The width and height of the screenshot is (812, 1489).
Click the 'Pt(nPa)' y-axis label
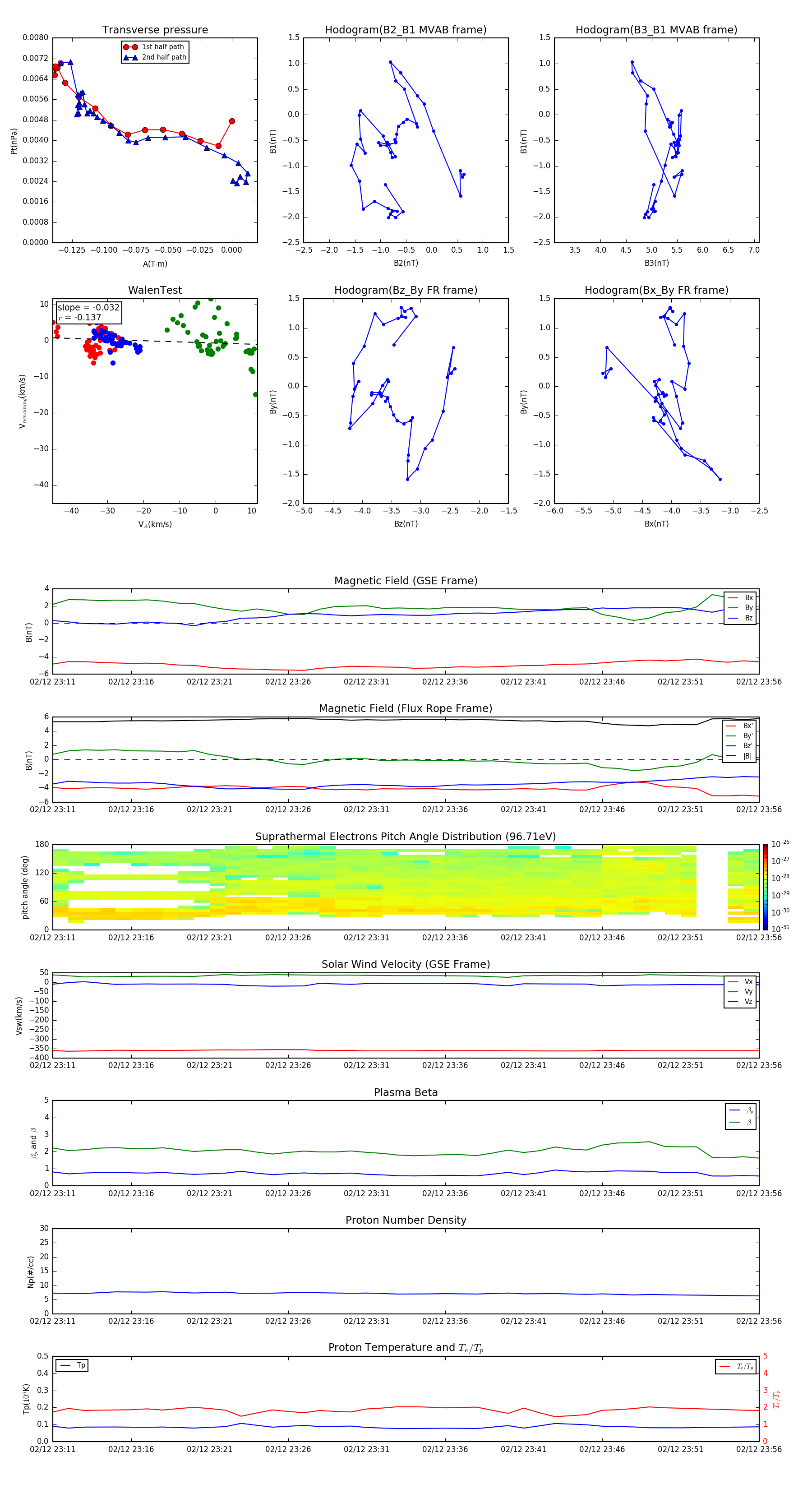point(14,141)
